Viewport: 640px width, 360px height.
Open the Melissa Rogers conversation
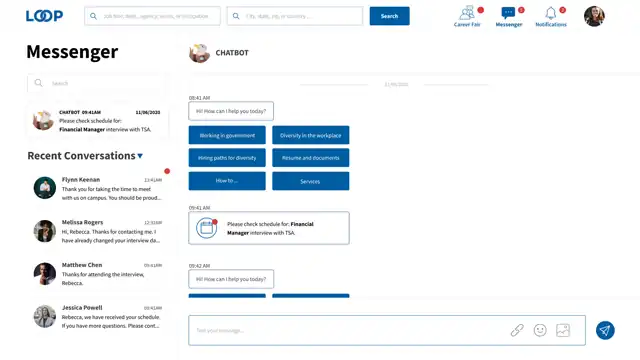98,231
